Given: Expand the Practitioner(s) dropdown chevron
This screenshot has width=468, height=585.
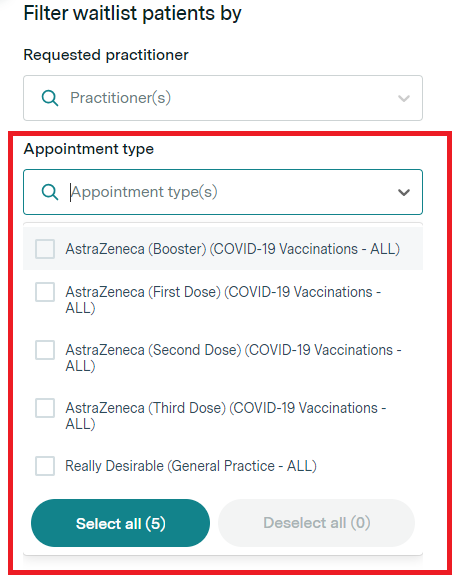Looking at the screenshot, I should 404,98.
